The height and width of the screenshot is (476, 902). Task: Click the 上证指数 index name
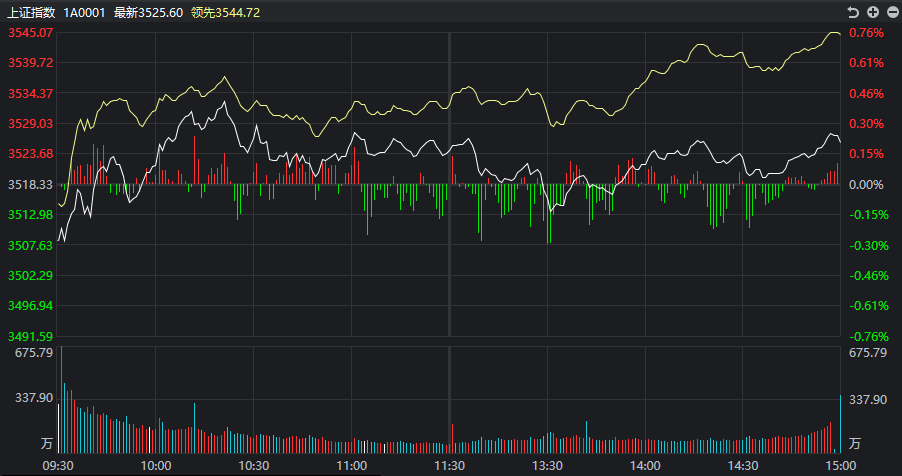tap(31, 12)
